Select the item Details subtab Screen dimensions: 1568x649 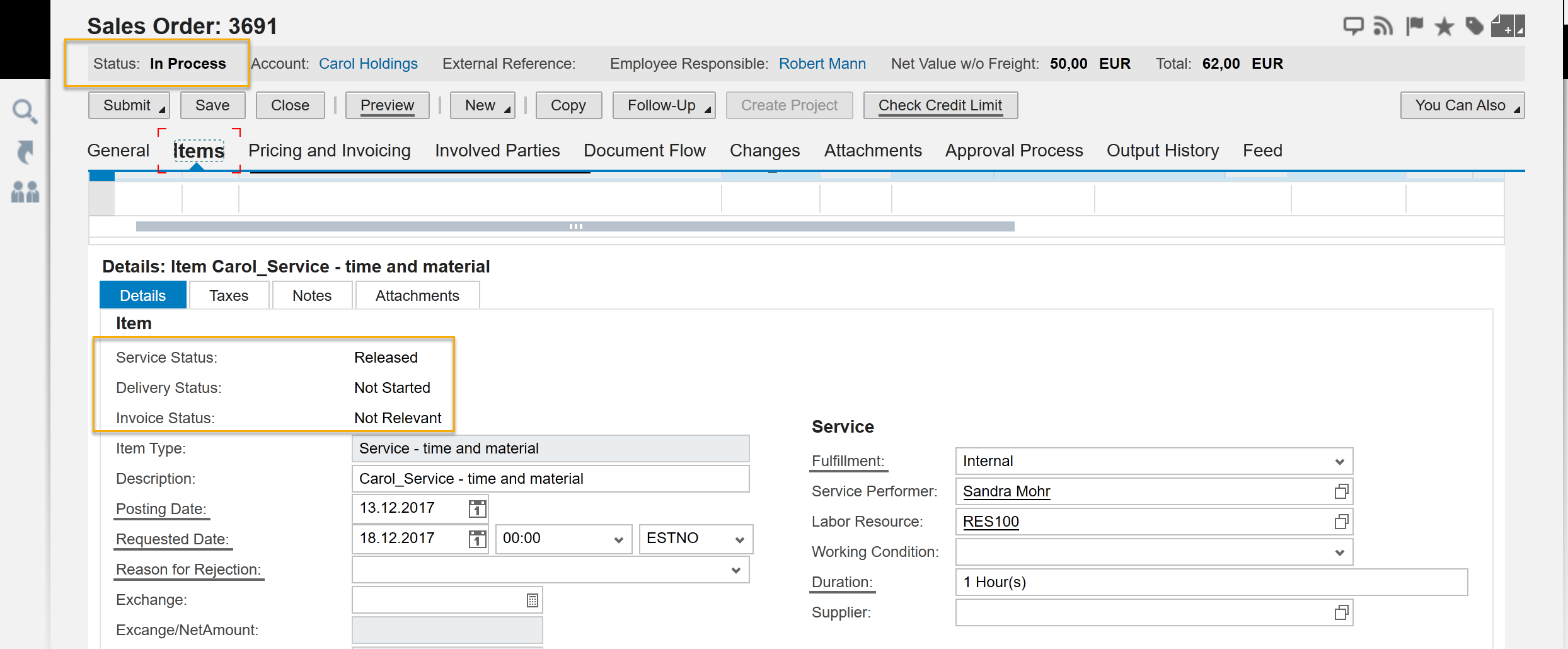coord(143,295)
